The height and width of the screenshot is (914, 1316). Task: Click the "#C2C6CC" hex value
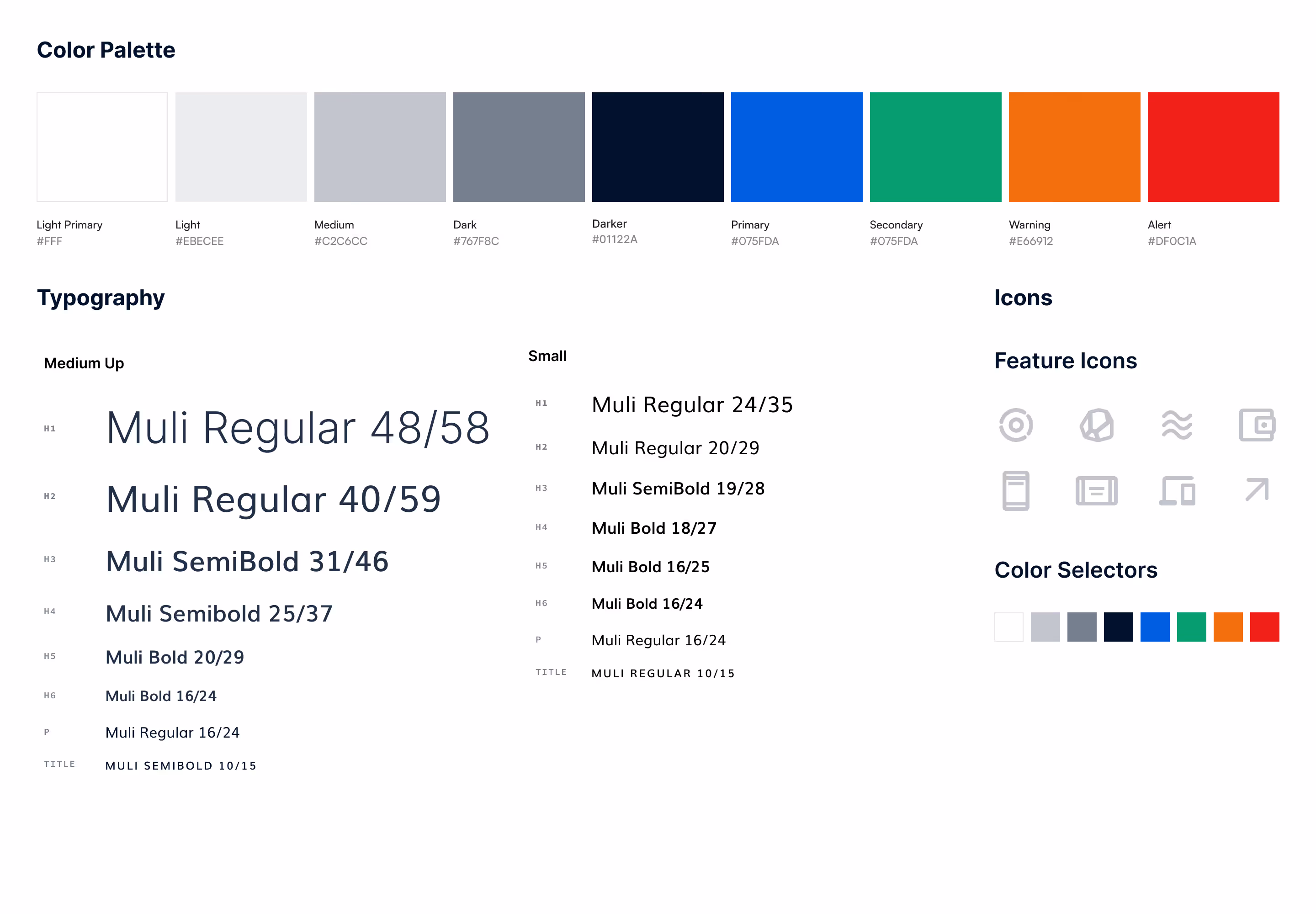coord(341,241)
